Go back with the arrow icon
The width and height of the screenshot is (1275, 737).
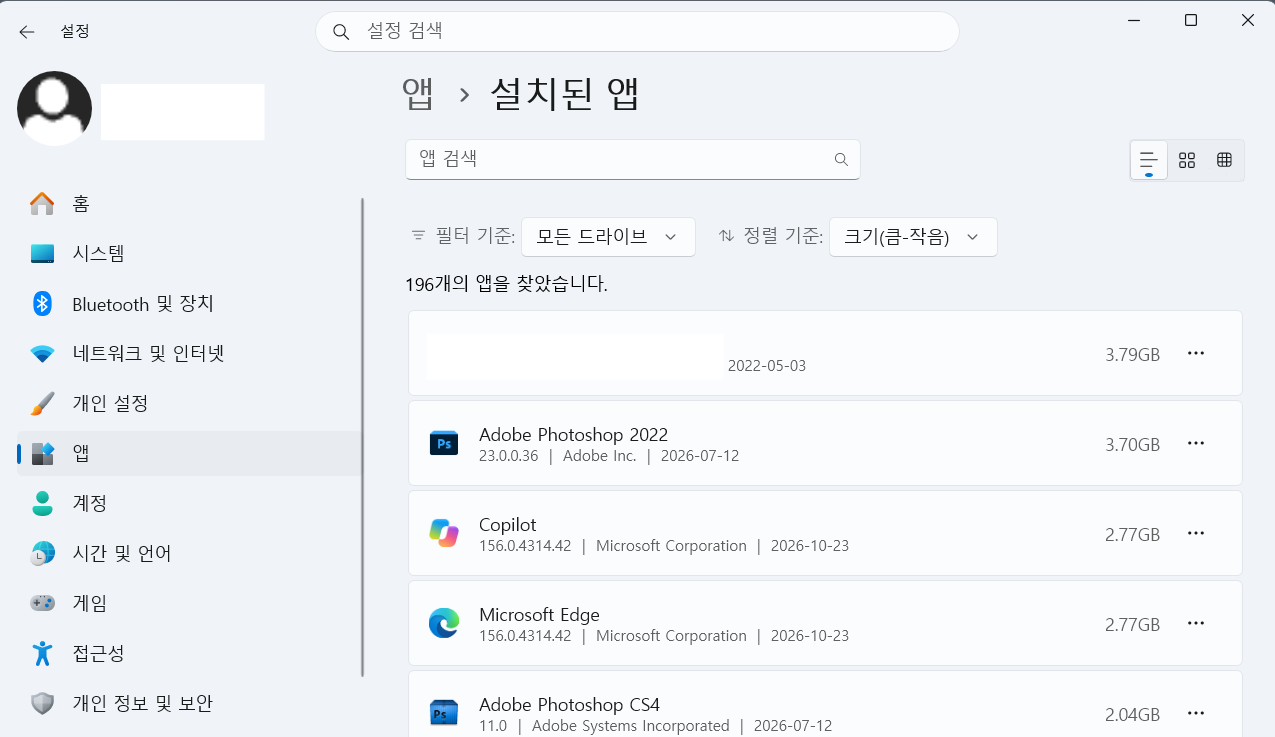coord(27,32)
